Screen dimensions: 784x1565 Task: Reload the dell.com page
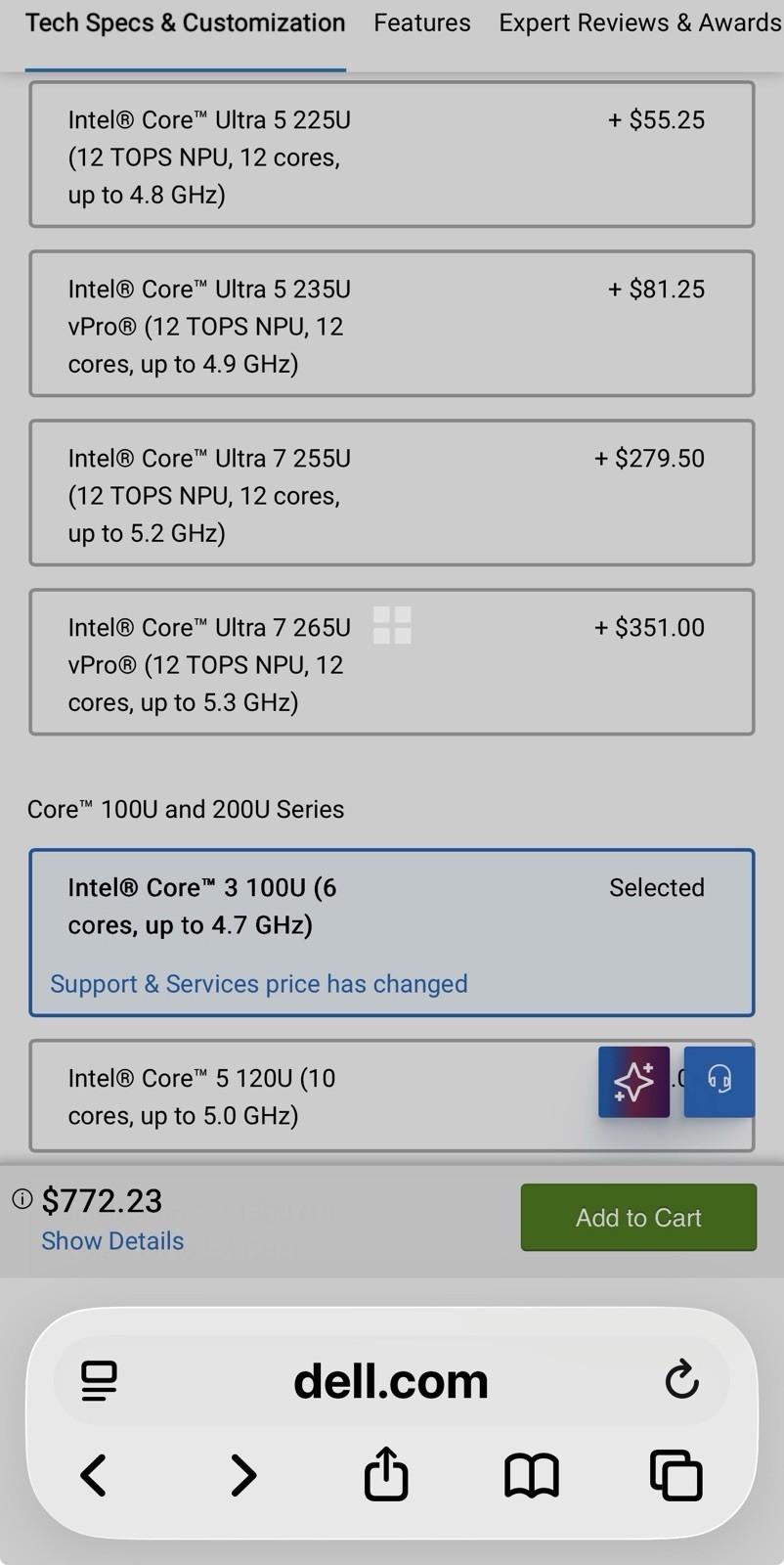pyautogui.click(x=681, y=1379)
